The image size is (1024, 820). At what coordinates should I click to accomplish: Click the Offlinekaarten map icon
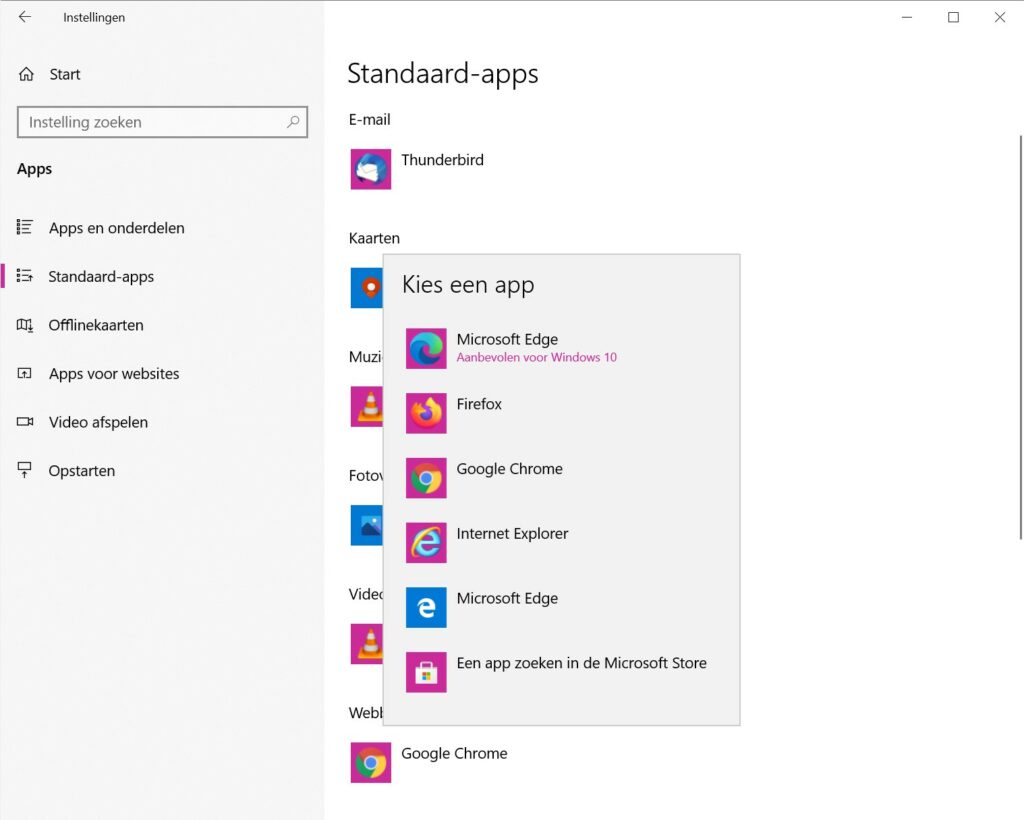click(x=25, y=324)
